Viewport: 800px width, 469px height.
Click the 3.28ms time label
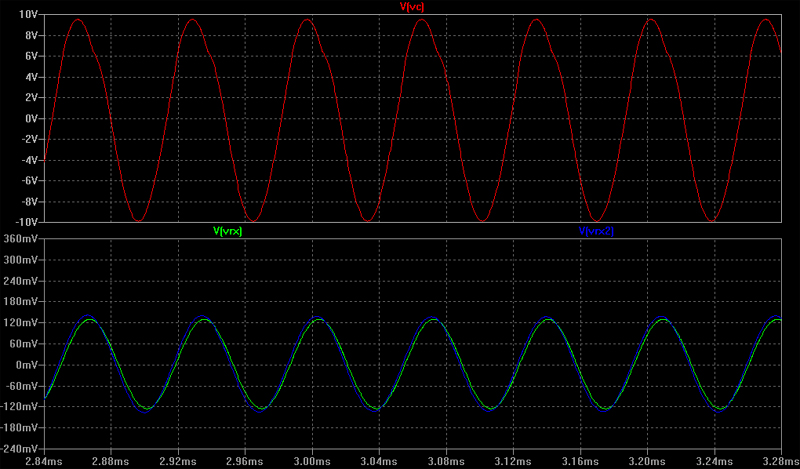[x=781, y=462]
